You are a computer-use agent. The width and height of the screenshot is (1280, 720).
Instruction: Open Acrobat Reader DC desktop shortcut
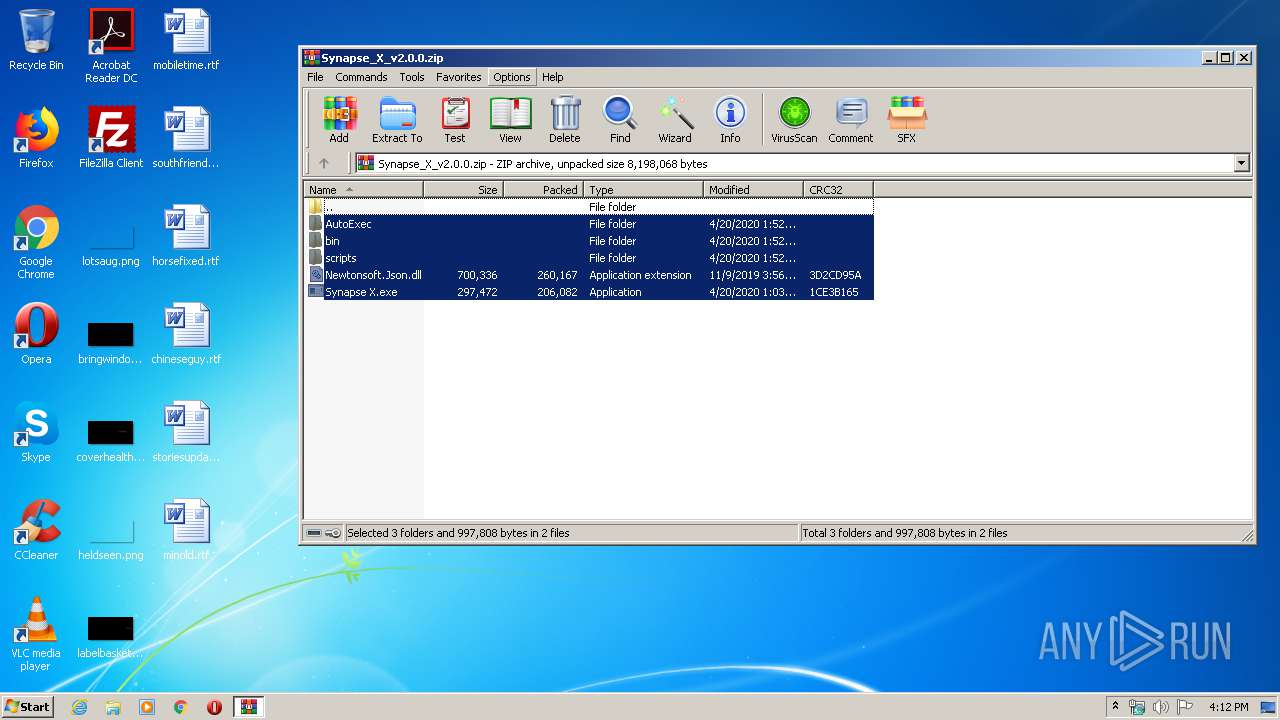(x=111, y=46)
